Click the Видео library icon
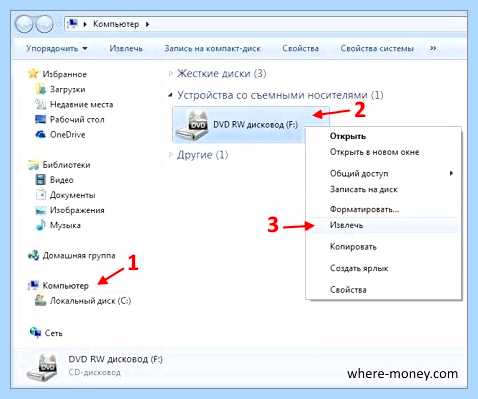The image size is (478, 399). tap(41, 180)
